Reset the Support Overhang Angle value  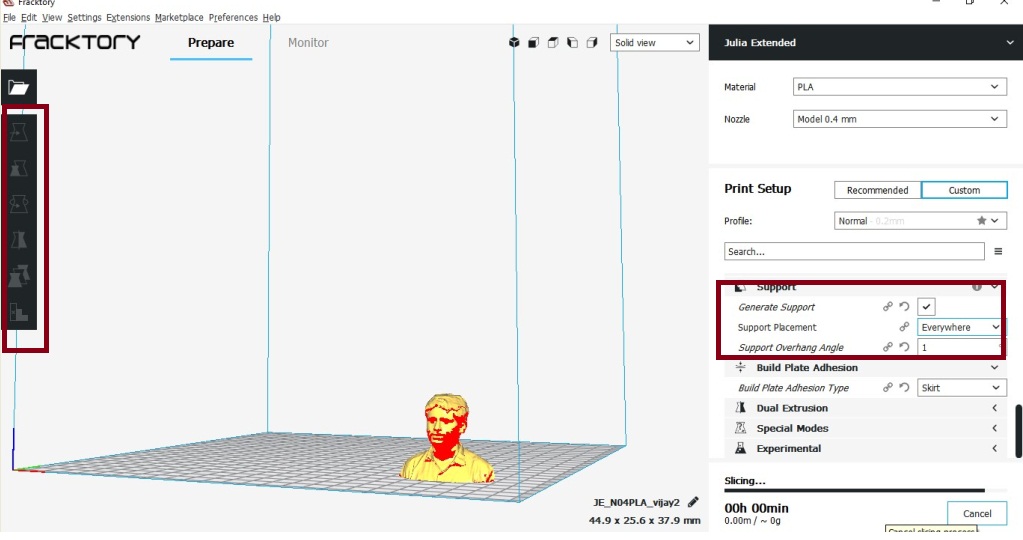[904, 347]
